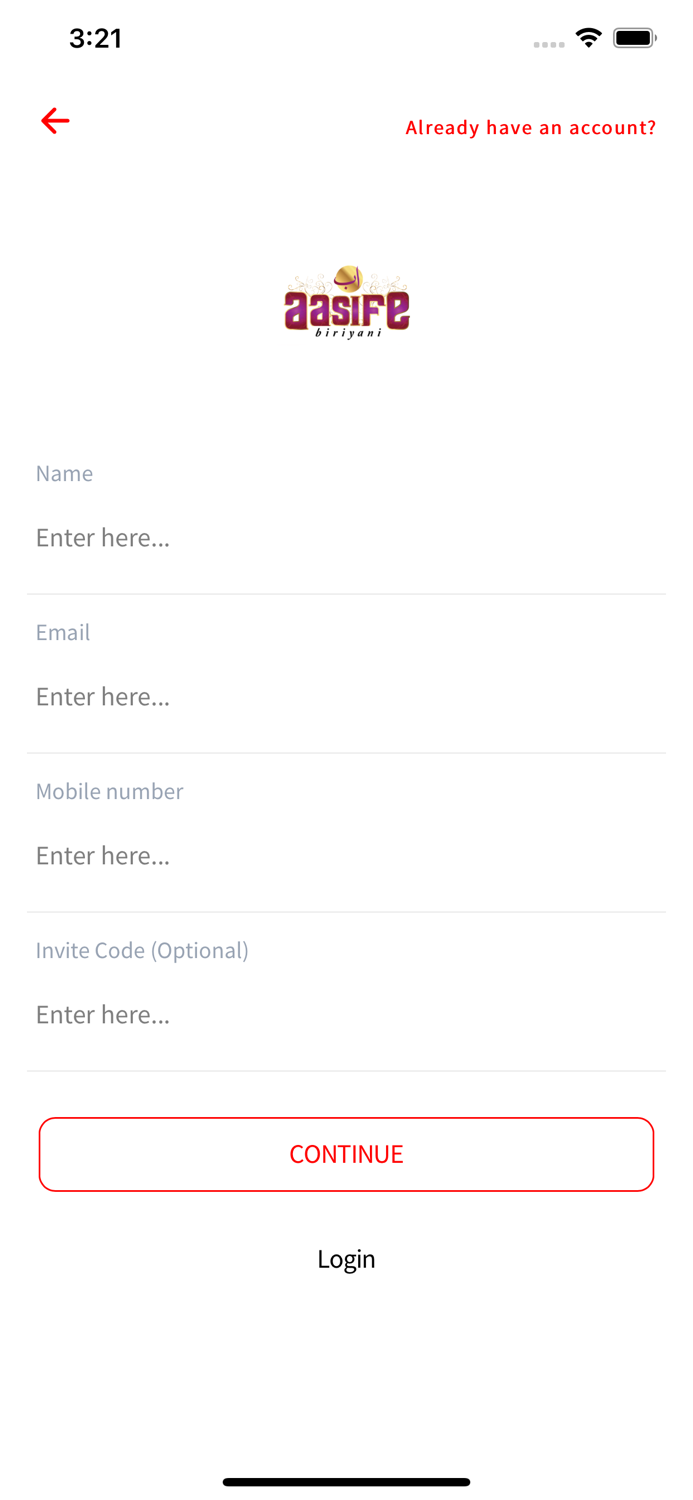Viewport: 693px width, 1500px height.
Task: Open the 'Already have an account?' link
Action: click(x=530, y=128)
